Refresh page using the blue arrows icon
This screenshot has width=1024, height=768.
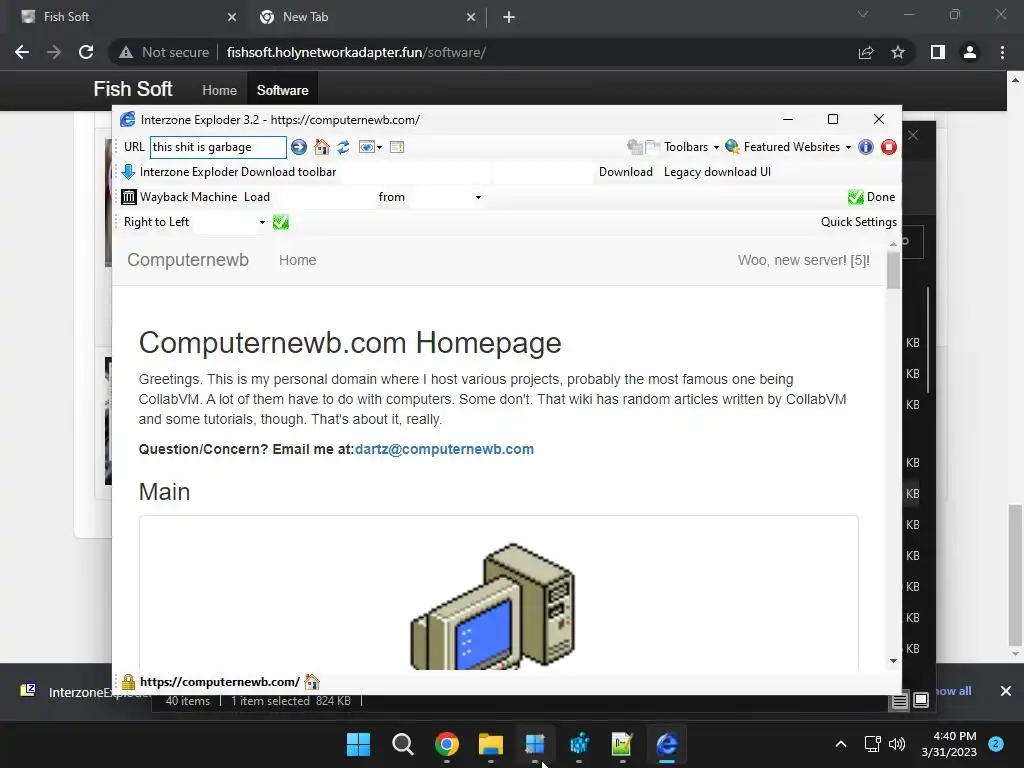(x=343, y=147)
